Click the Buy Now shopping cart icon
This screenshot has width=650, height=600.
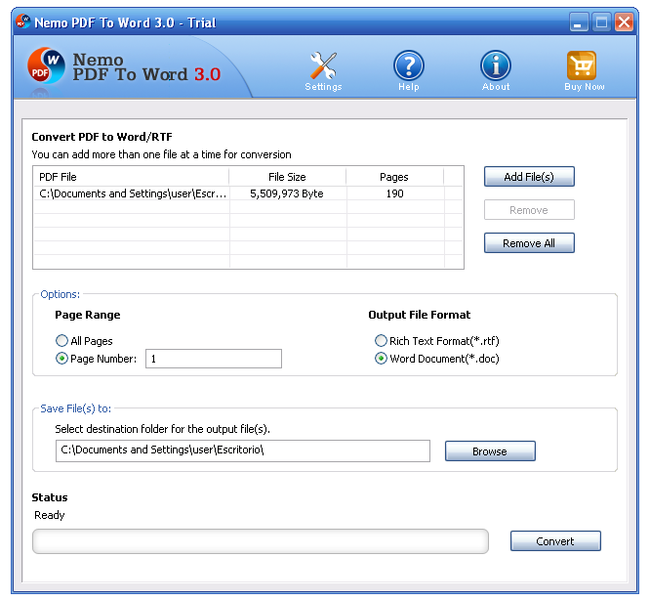[582, 66]
